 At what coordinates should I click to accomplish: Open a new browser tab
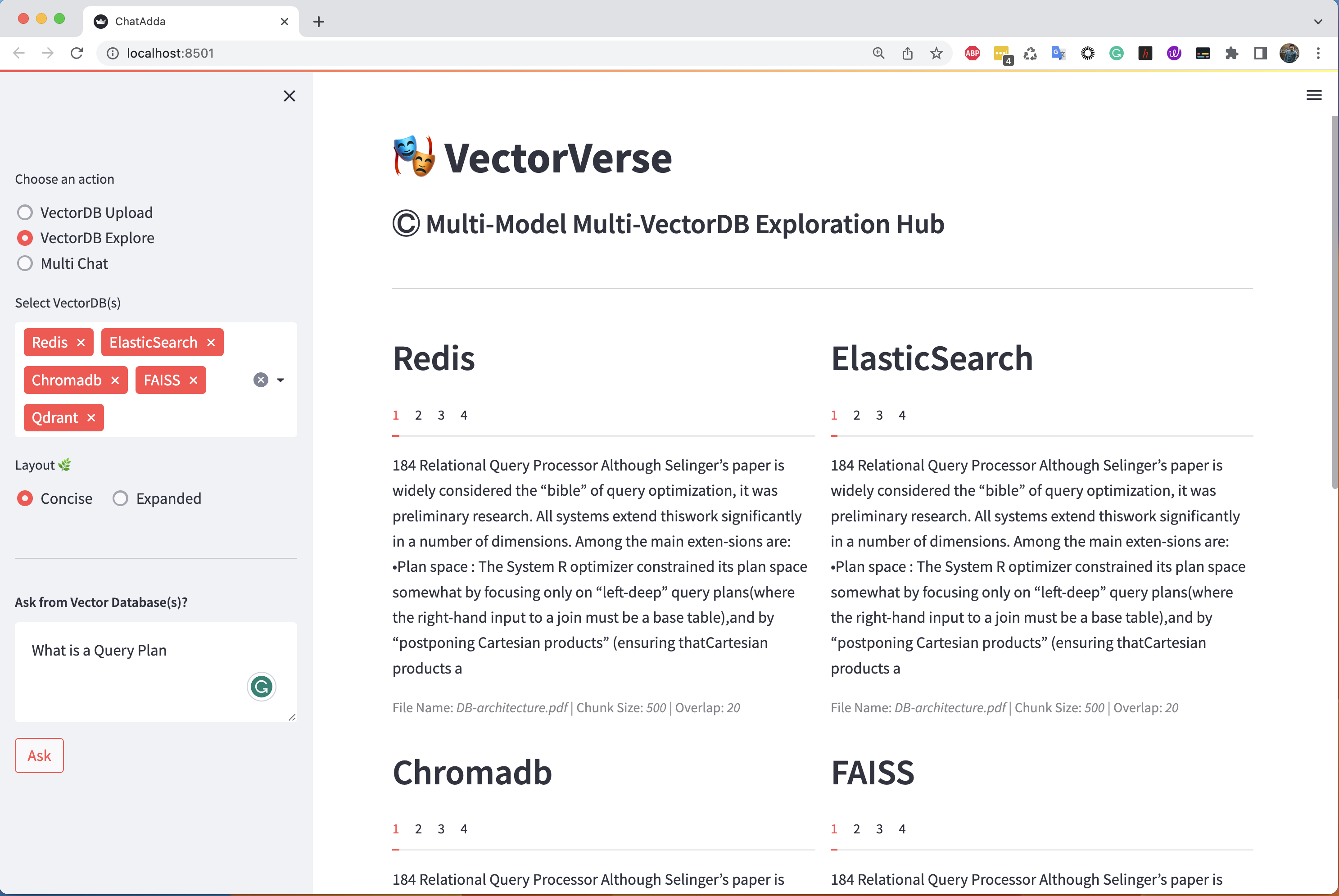coord(319,22)
